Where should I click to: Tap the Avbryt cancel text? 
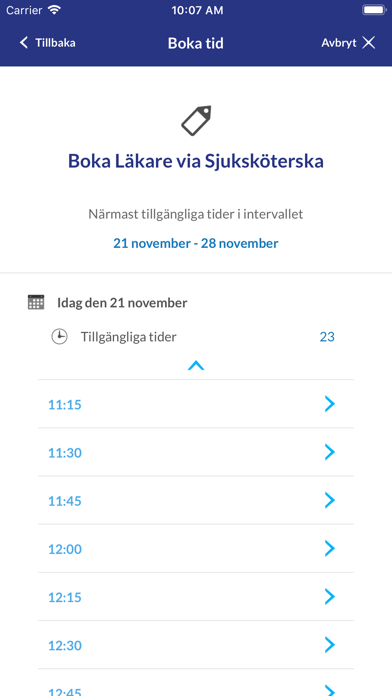click(x=339, y=43)
